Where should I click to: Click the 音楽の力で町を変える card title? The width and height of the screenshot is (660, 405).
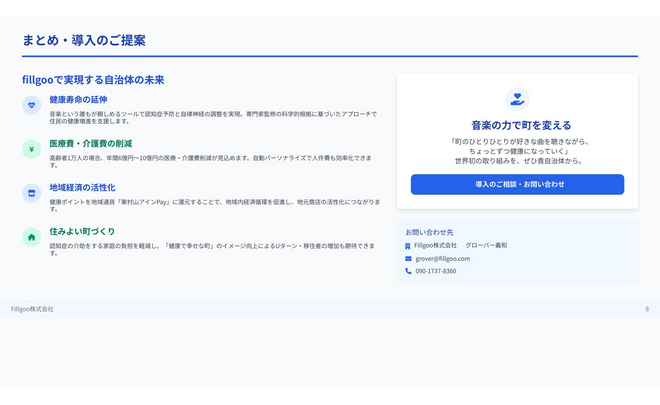coord(517,125)
